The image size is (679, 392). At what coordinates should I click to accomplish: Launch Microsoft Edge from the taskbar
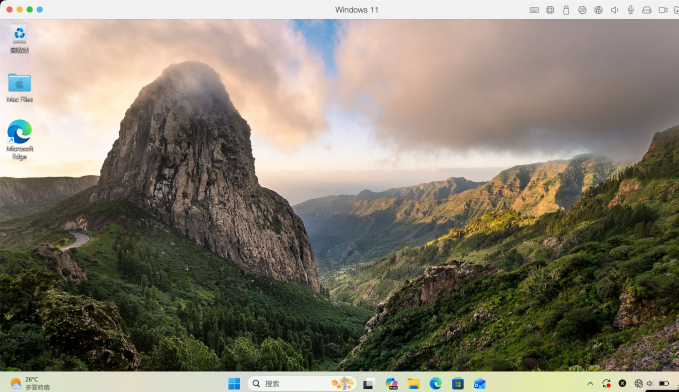(436, 383)
